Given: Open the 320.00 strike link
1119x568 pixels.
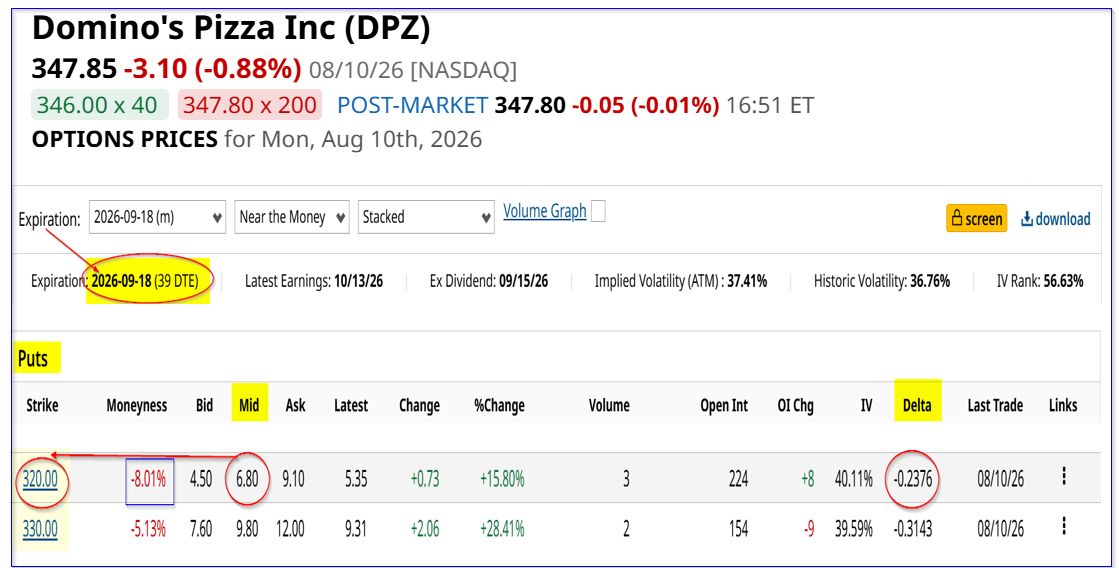Looking at the screenshot, I should point(40,478).
